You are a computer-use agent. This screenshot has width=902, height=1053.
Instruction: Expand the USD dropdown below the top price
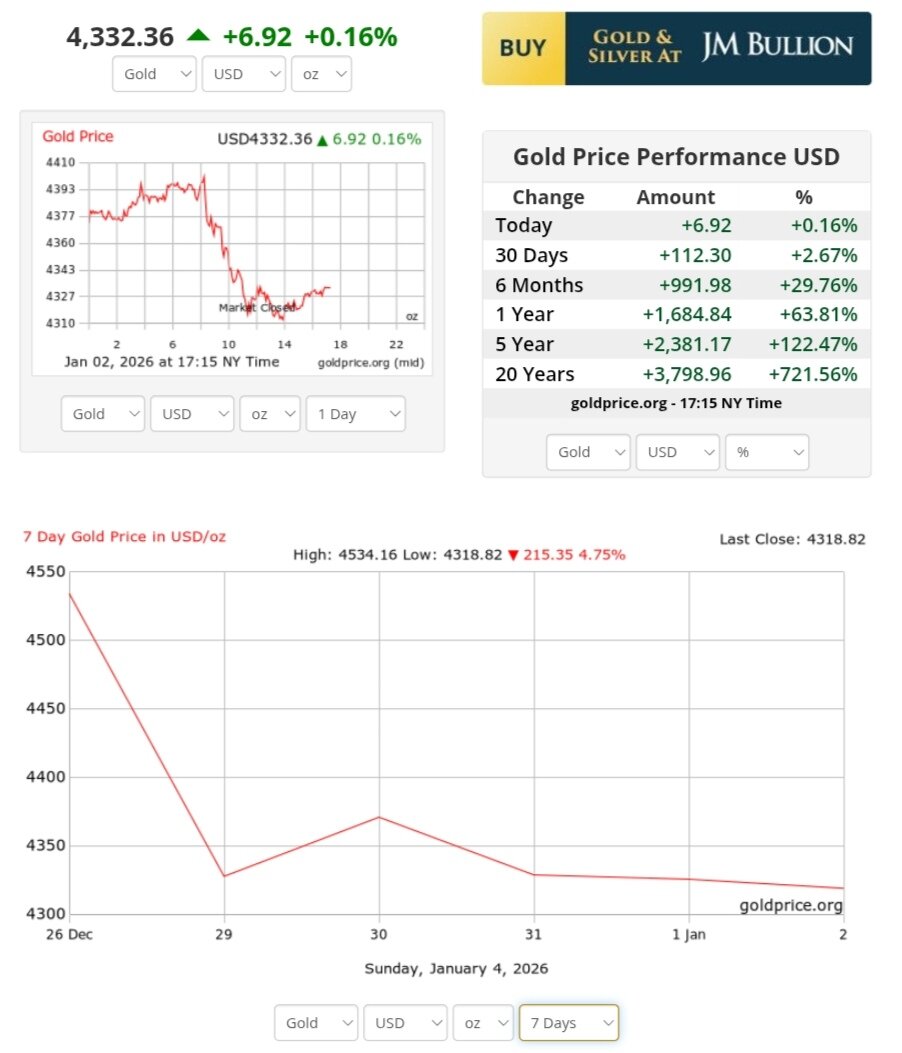tap(243, 74)
